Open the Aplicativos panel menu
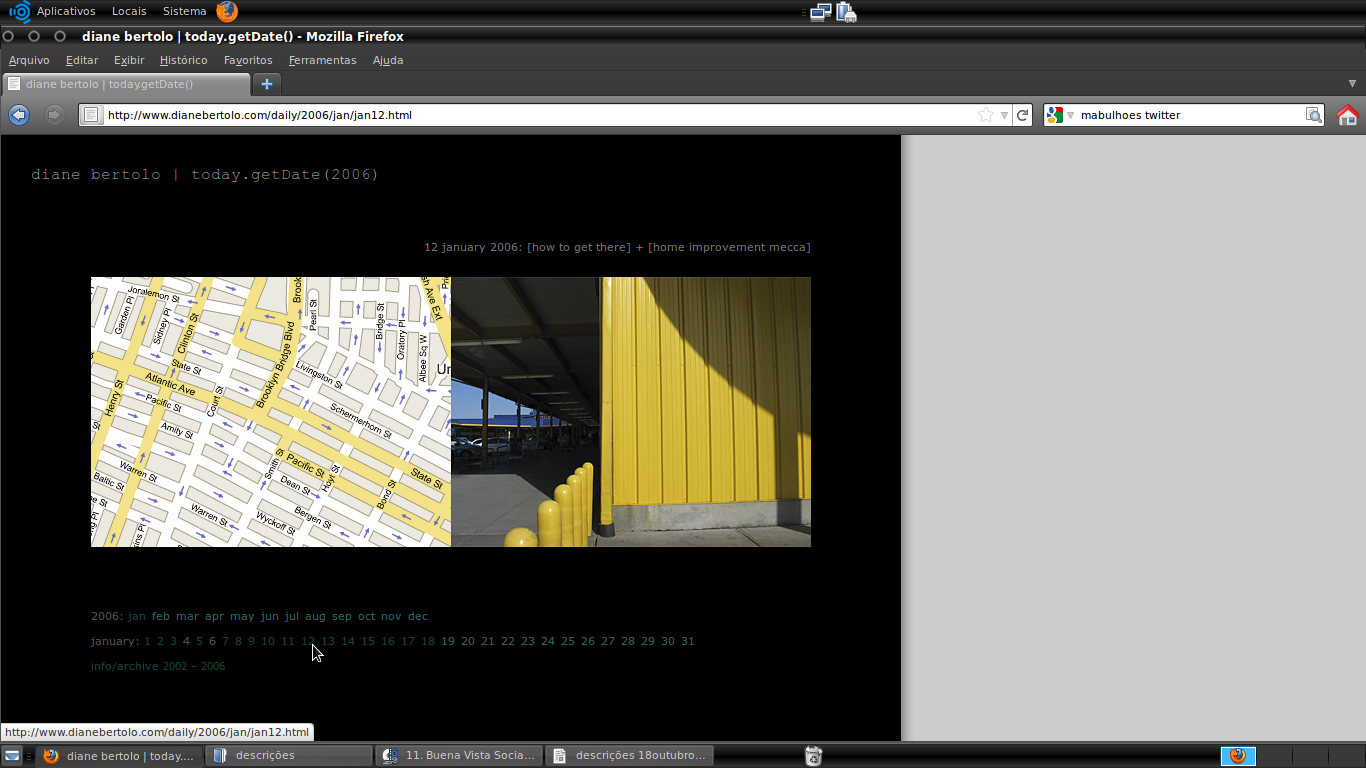 point(66,11)
